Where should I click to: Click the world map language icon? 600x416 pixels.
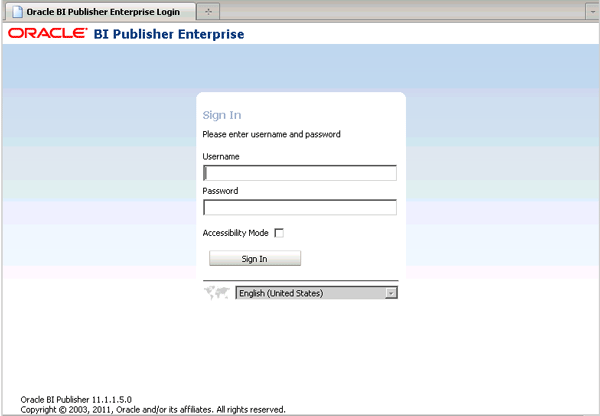click(217, 293)
